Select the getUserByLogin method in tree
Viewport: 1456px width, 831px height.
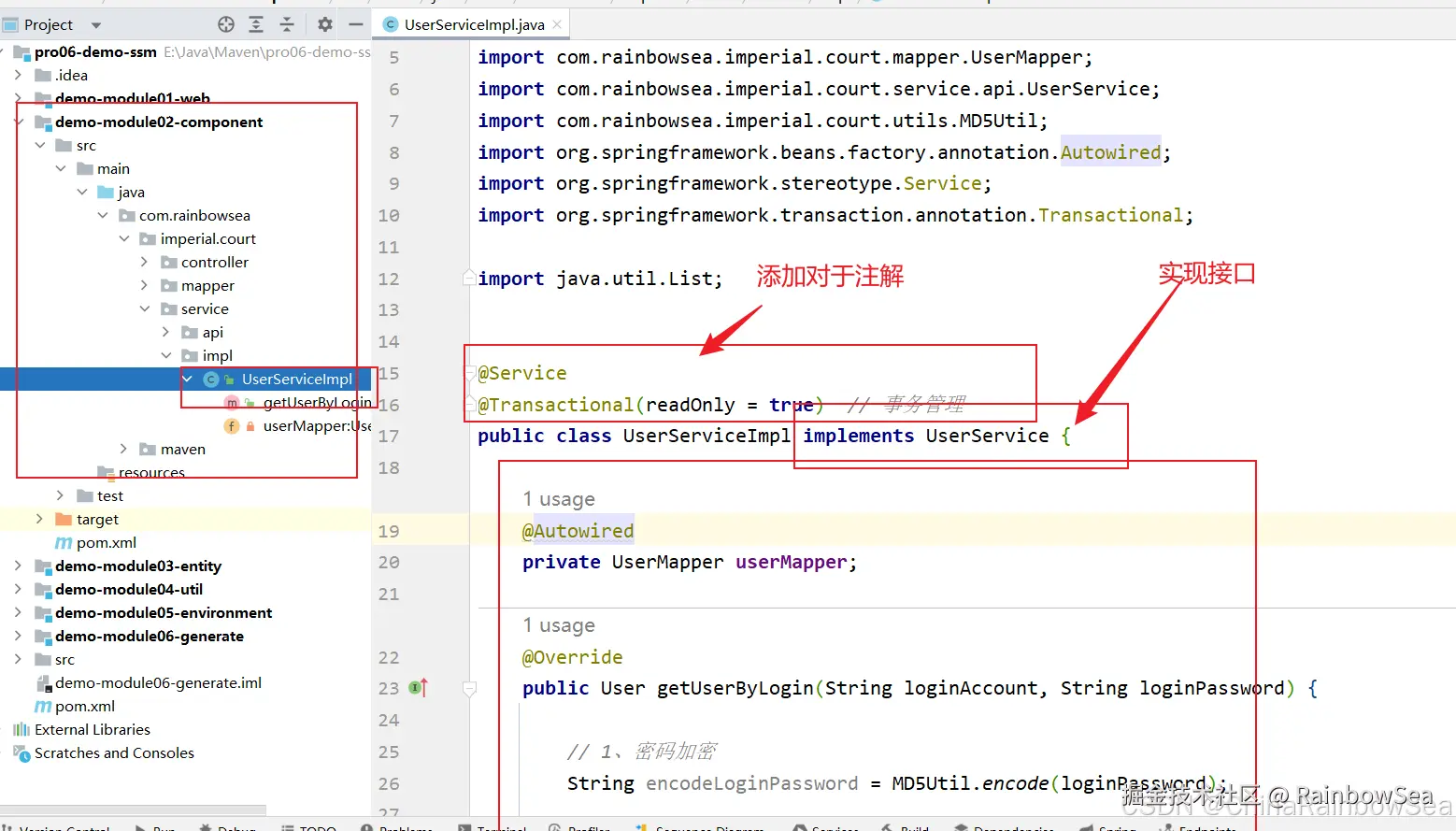(x=317, y=402)
